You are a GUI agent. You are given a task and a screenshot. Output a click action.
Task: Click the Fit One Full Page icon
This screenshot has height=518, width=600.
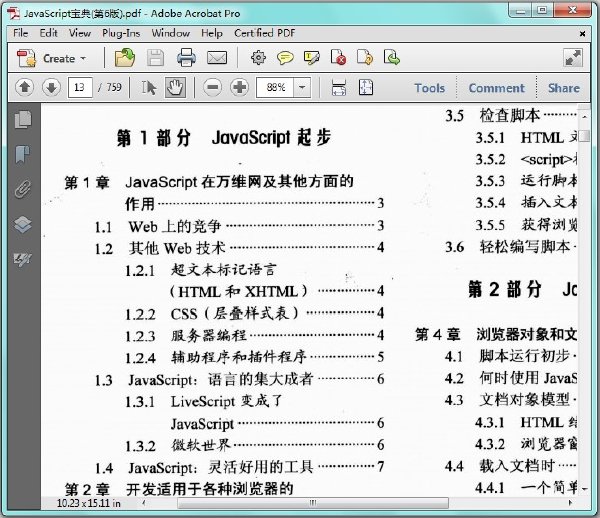pos(365,88)
